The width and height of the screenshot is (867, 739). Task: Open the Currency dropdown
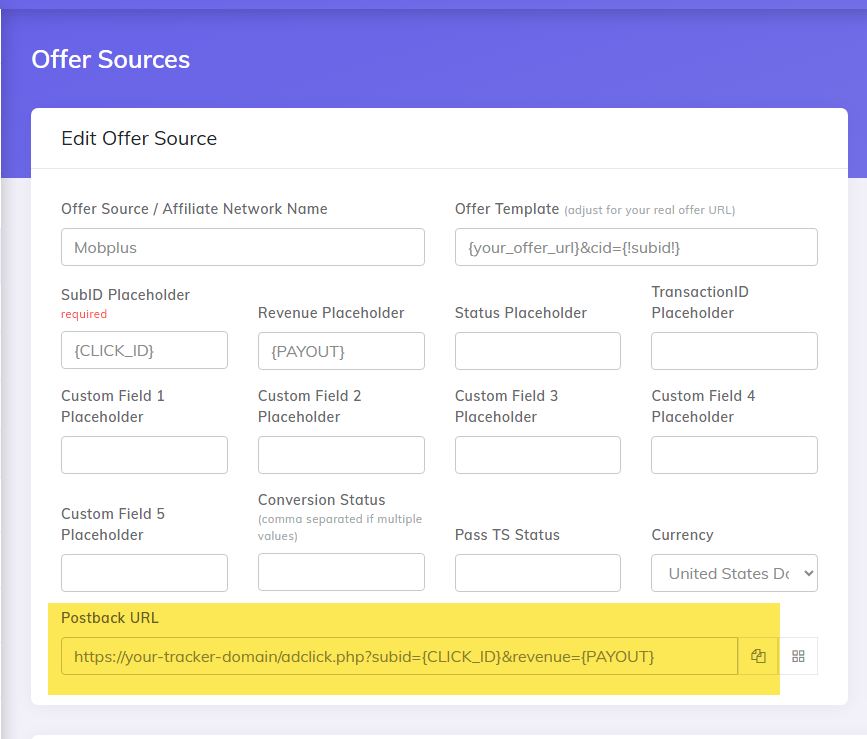coord(734,573)
